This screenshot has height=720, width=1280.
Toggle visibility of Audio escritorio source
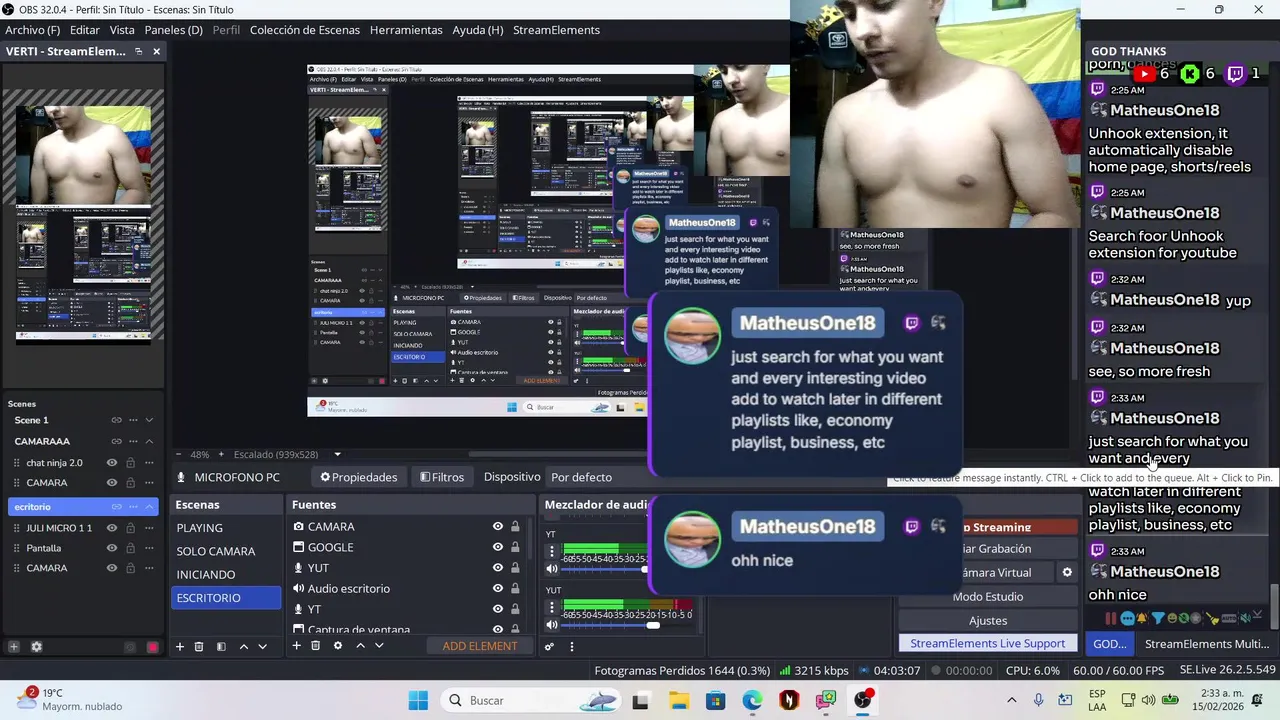pyautogui.click(x=497, y=589)
